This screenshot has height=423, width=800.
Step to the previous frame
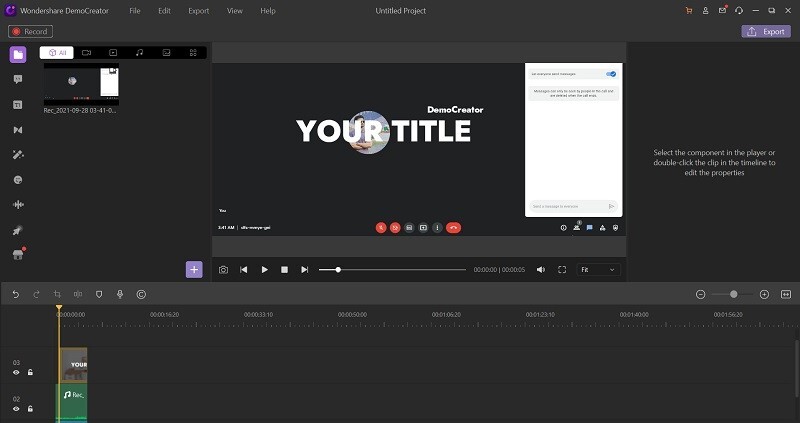243,269
